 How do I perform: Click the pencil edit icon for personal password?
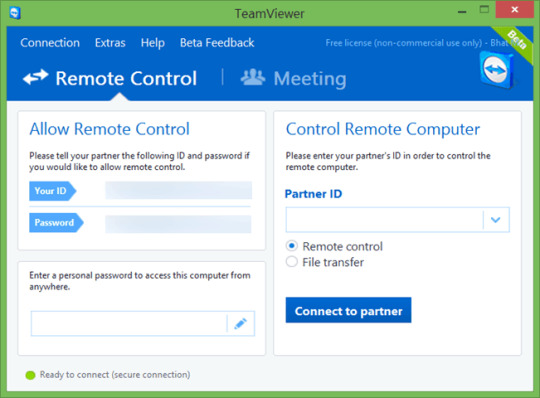click(x=240, y=324)
